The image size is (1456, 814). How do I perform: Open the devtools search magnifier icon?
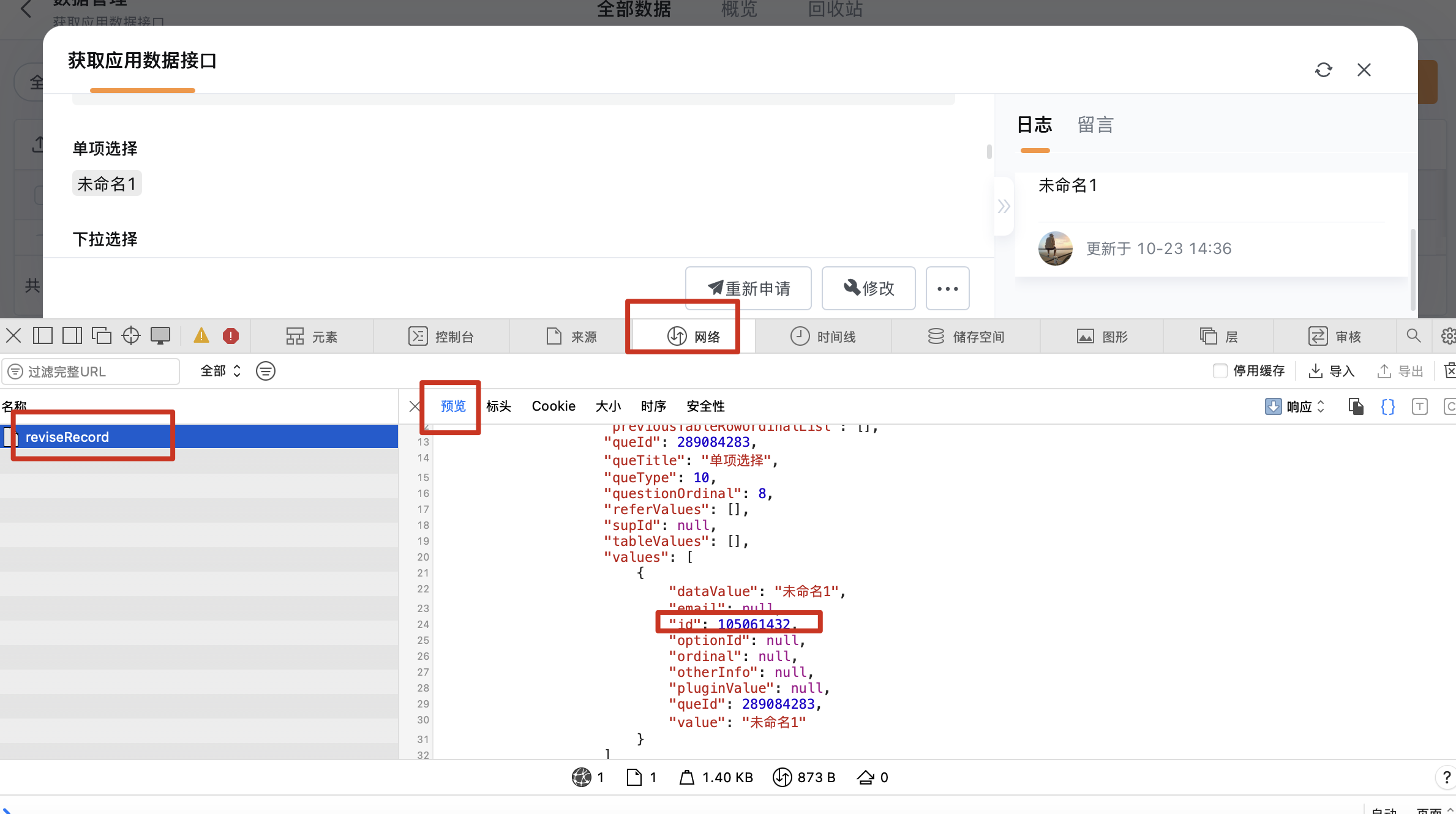click(x=1414, y=335)
